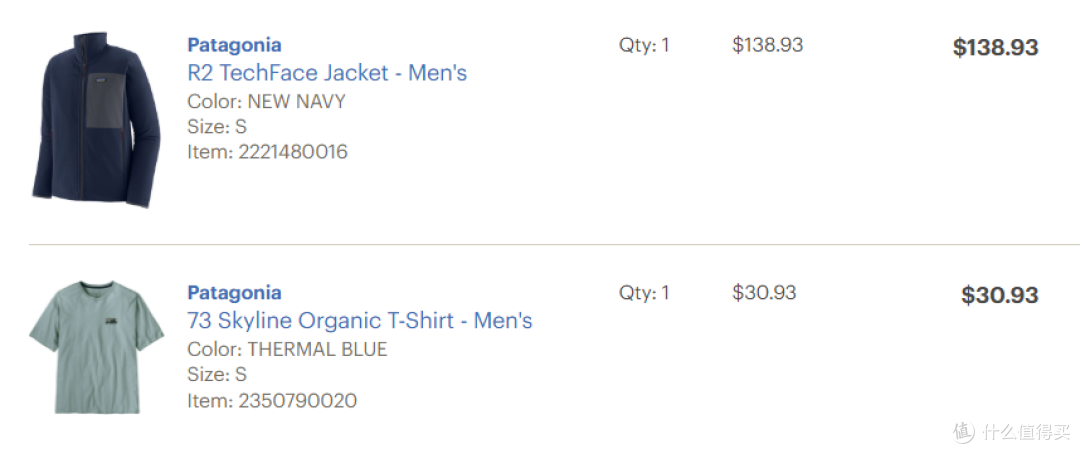Click the T-shirt's $30.93 unit price

point(764,293)
